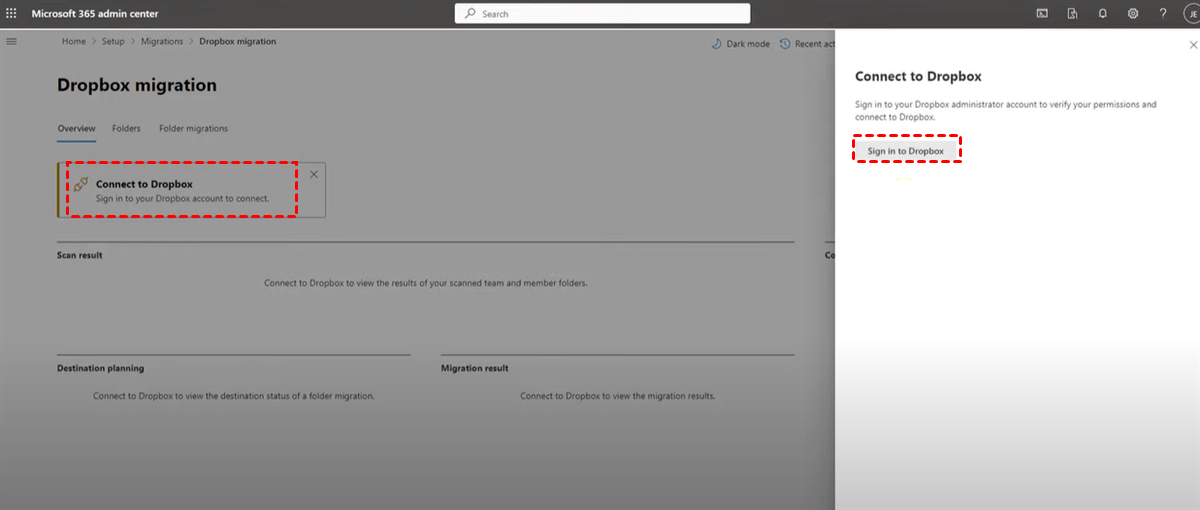1200x510 pixels.
Task: Click the Connect to Dropbox panel heading
Action: [918, 76]
